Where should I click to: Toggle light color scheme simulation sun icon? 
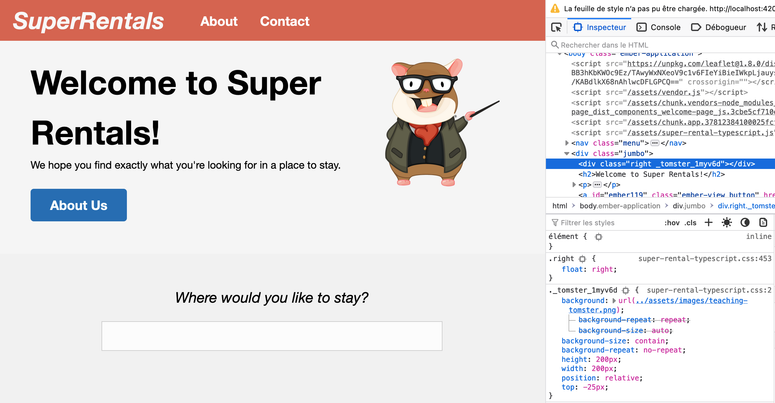726,222
